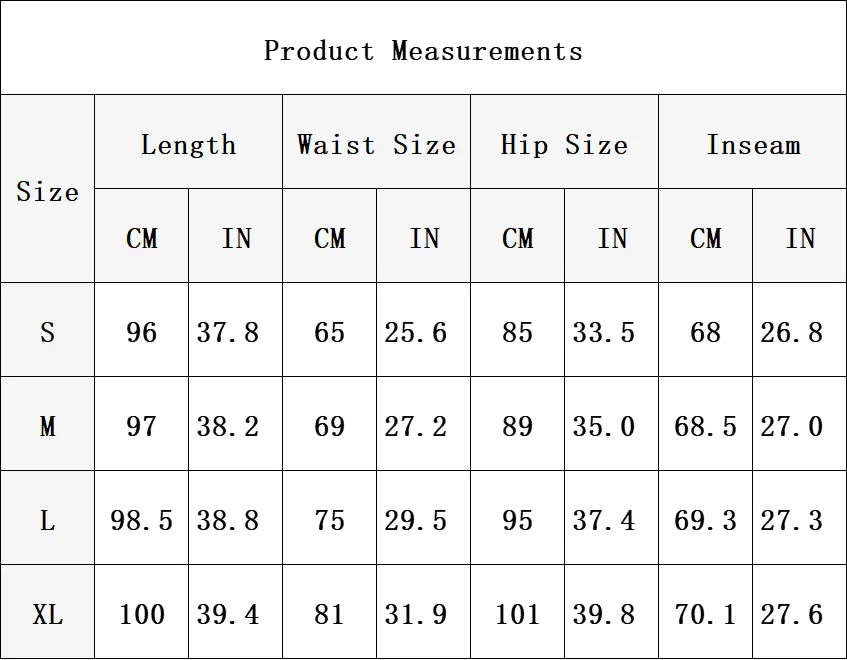Click the 35.0 hip inches cell
847x660 pixels.
pos(611,426)
